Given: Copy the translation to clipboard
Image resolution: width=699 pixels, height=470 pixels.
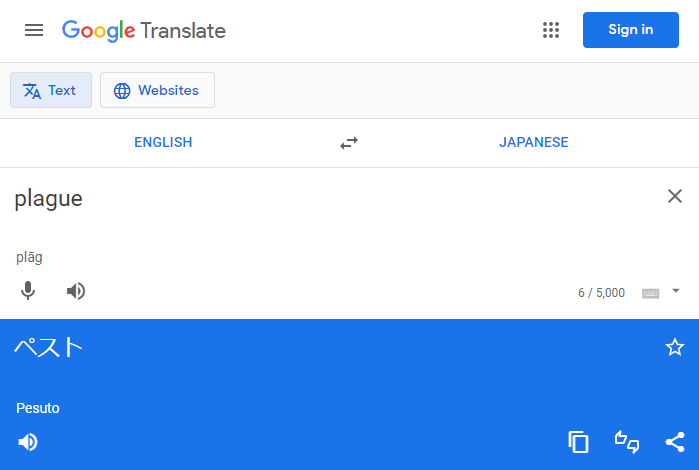Looking at the screenshot, I should pos(578,442).
